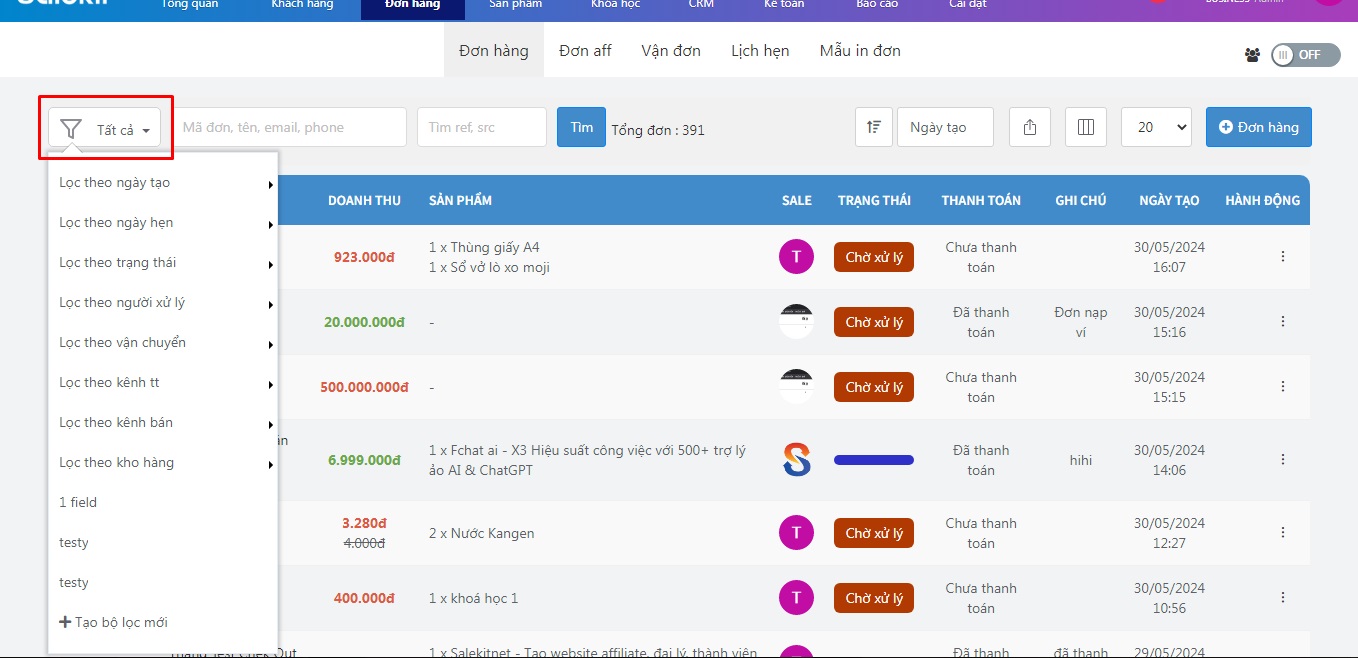Click the blue 'Tìm' search button

coord(581,127)
